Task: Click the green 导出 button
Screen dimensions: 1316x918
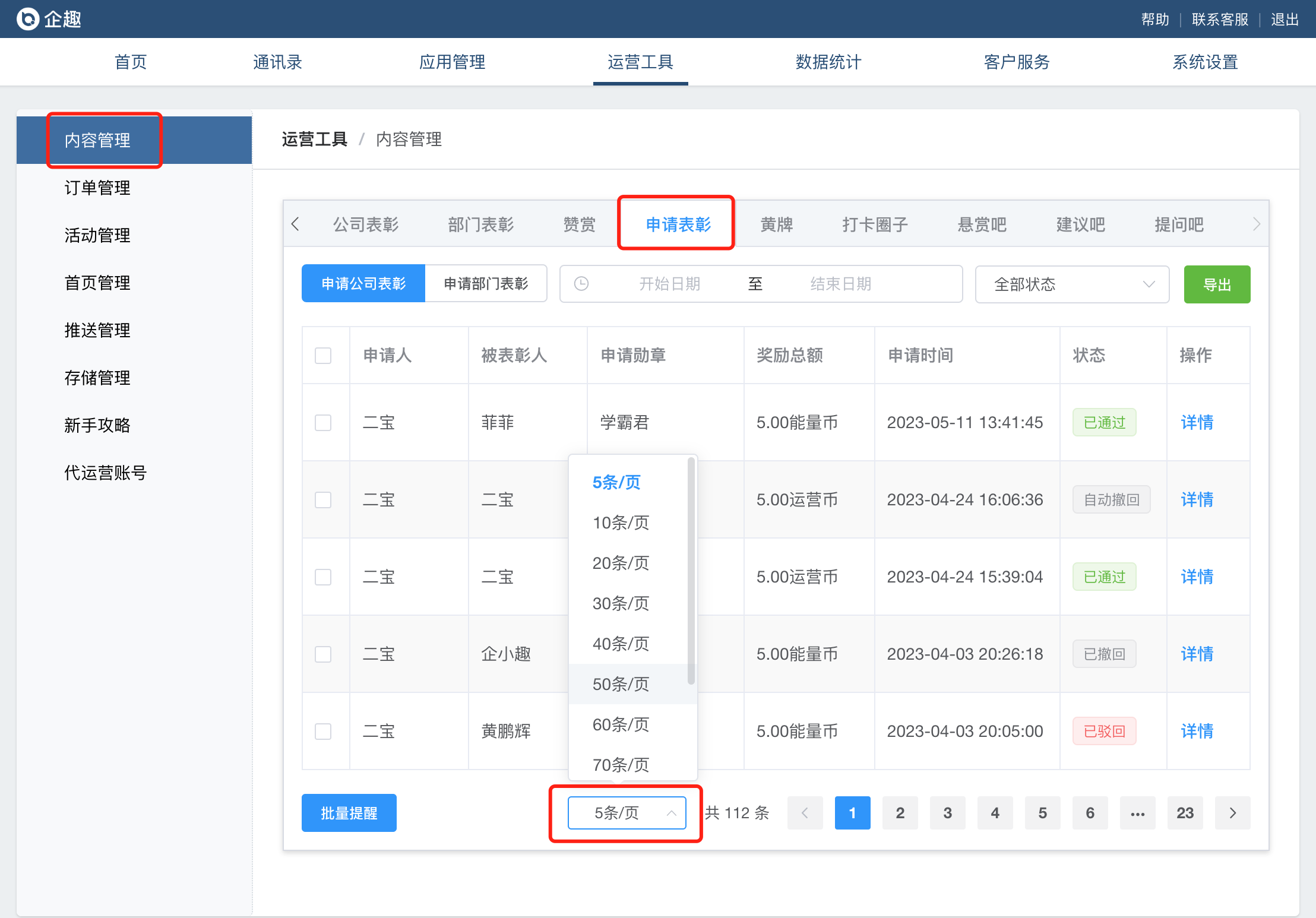Action: (1217, 284)
